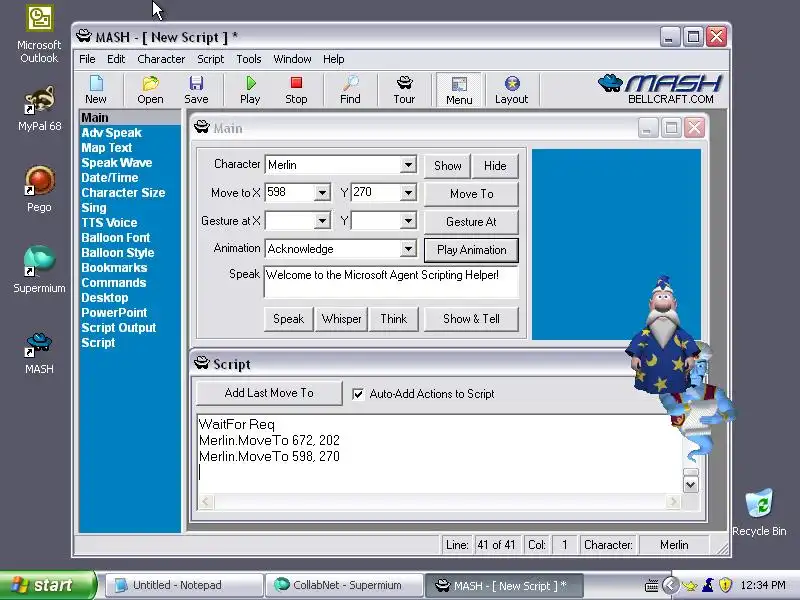
Task: Expand hidden tray icons arrow
Action: [670, 585]
